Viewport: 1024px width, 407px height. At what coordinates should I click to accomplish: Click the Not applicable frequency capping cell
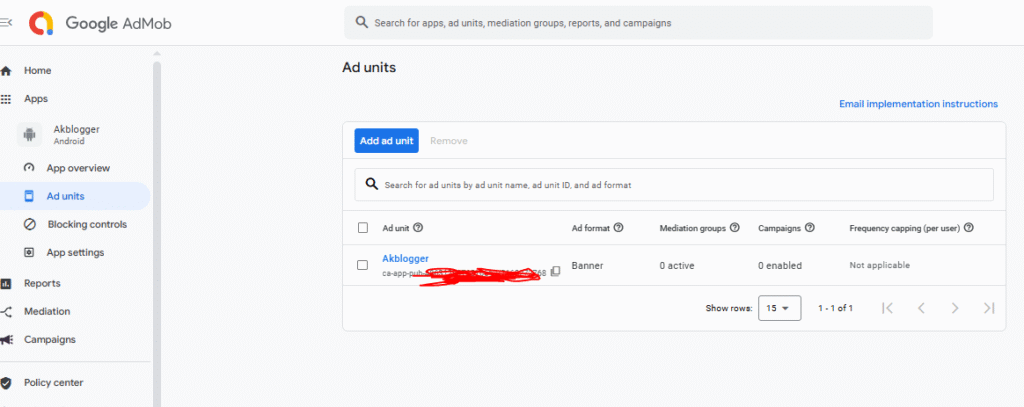click(879, 265)
